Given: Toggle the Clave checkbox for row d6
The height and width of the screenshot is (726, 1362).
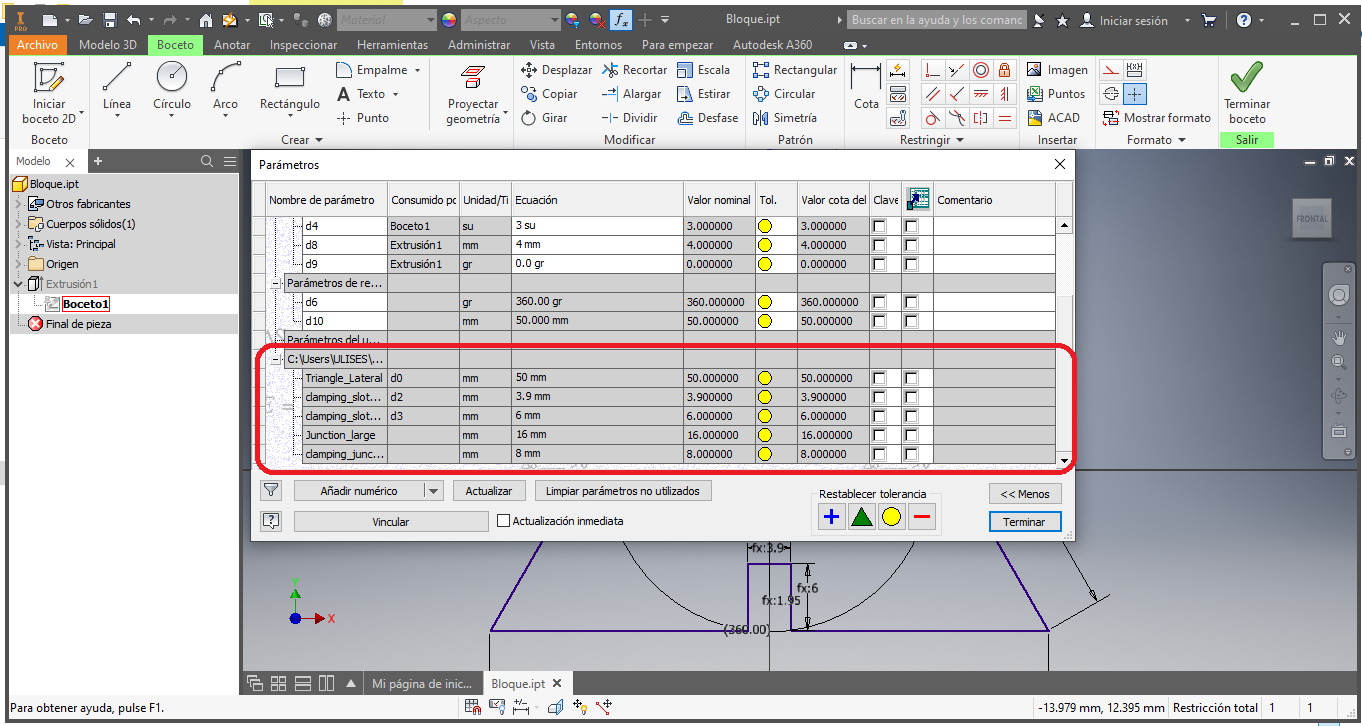Looking at the screenshot, I should click(879, 303).
